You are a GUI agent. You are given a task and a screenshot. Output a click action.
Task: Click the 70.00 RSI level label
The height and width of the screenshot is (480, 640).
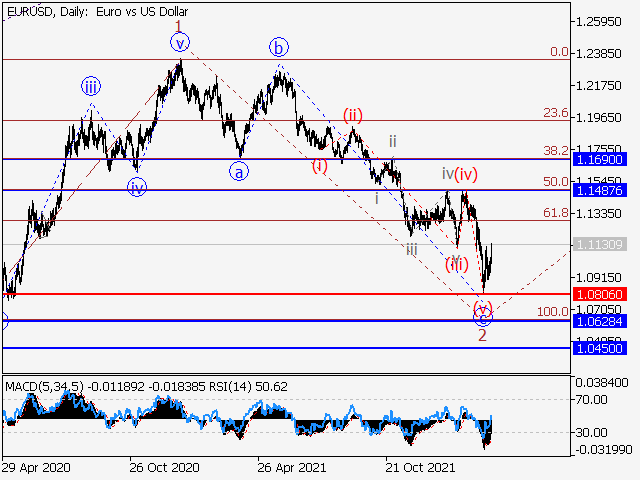pos(593,400)
